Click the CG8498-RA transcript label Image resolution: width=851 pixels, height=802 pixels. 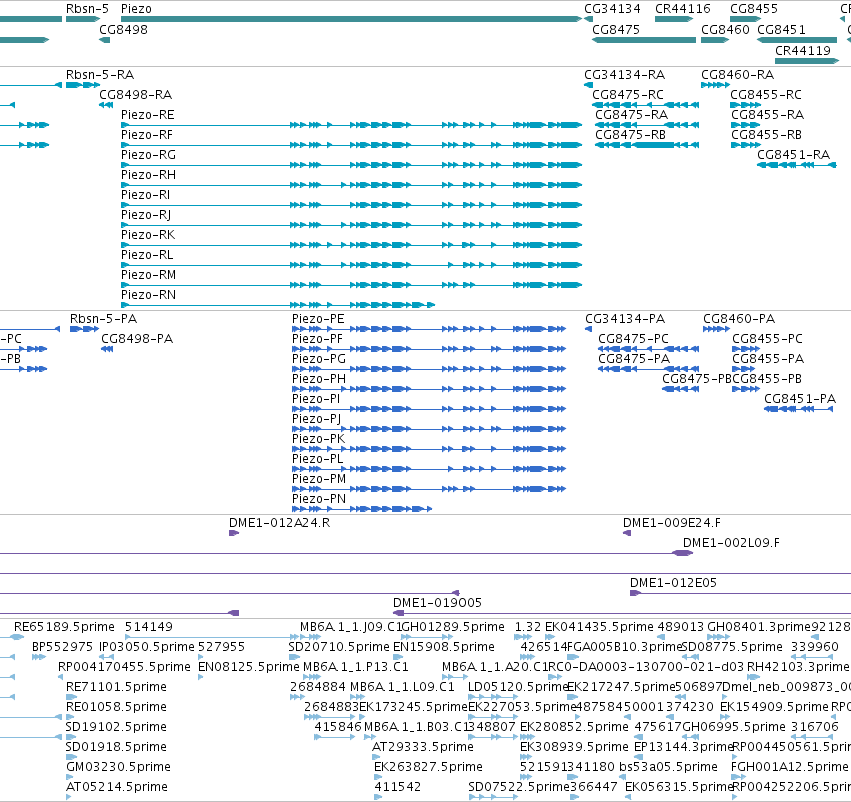[x=136, y=94]
